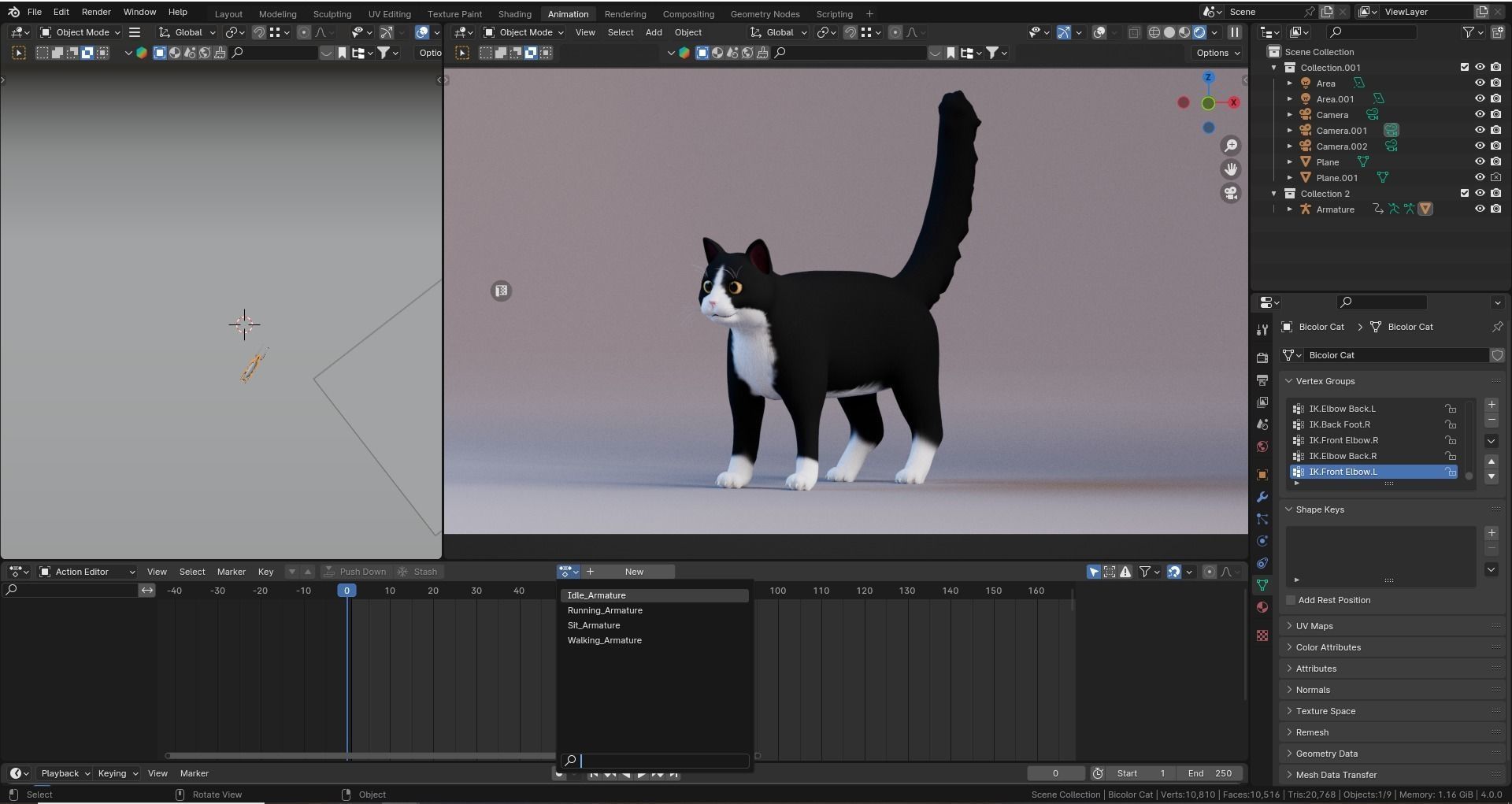The width and height of the screenshot is (1512, 804).
Task: Open the Scene properties tab icon
Action: click(x=1262, y=424)
